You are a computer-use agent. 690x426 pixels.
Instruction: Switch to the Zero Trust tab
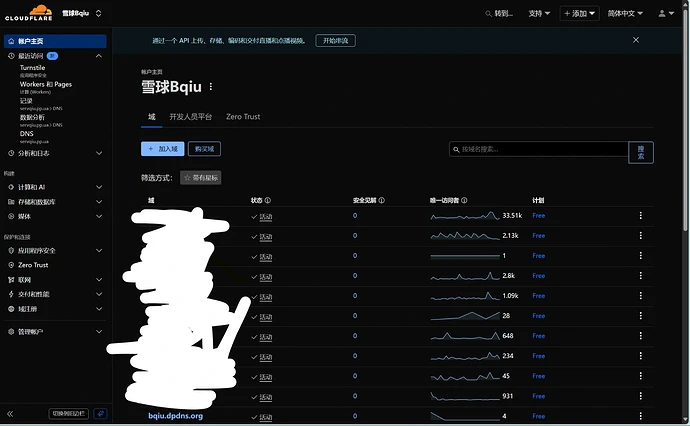pos(243,117)
